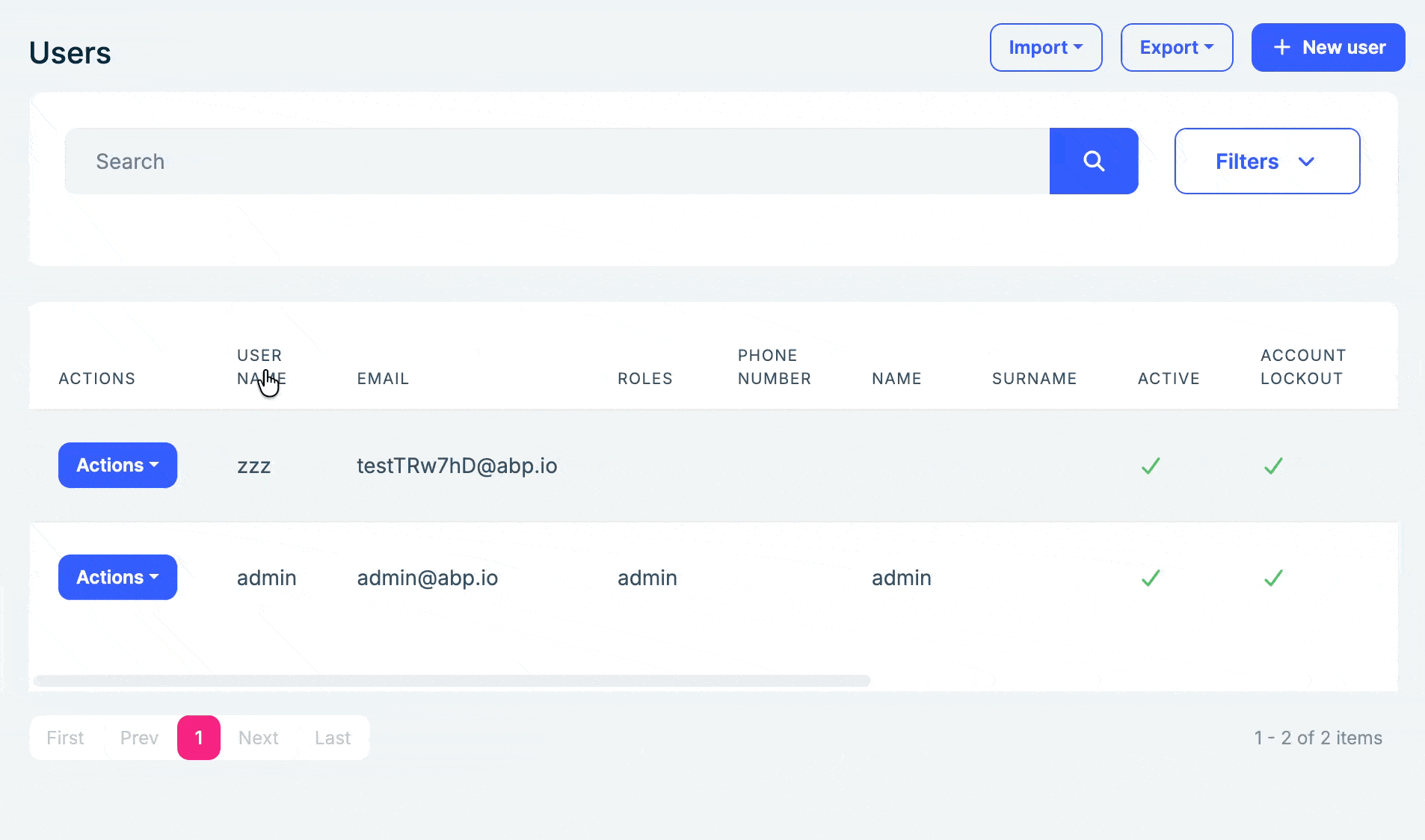The width and height of the screenshot is (1425, 840).
Task: Expand the Filters panel
Action: point(1267,161)
